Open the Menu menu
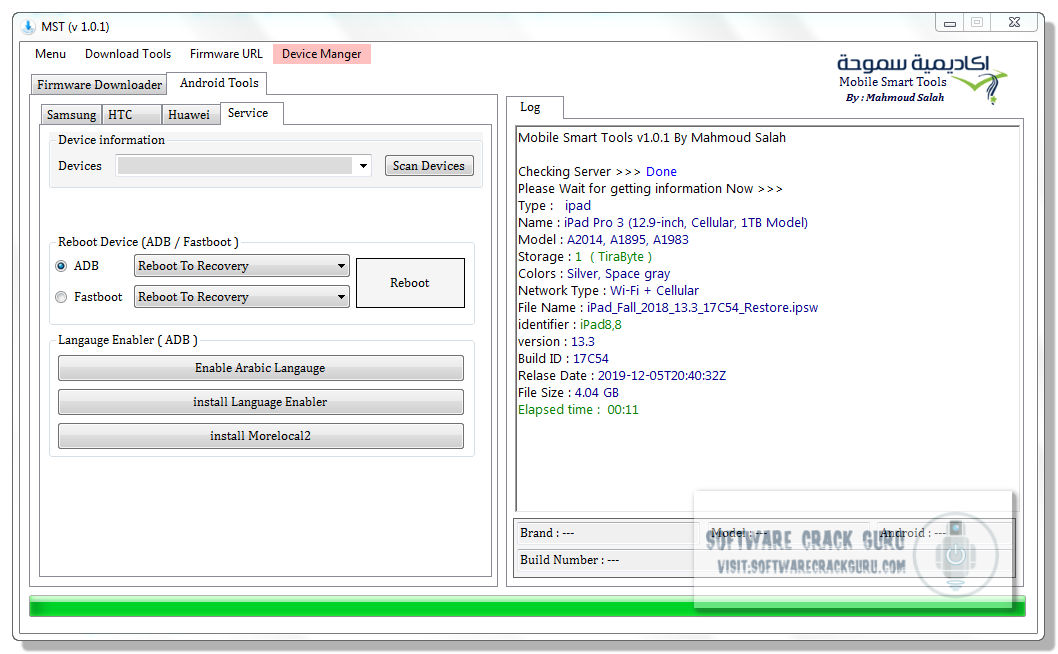The height and width of the screenshot is (654, 1058). (51, 54)
